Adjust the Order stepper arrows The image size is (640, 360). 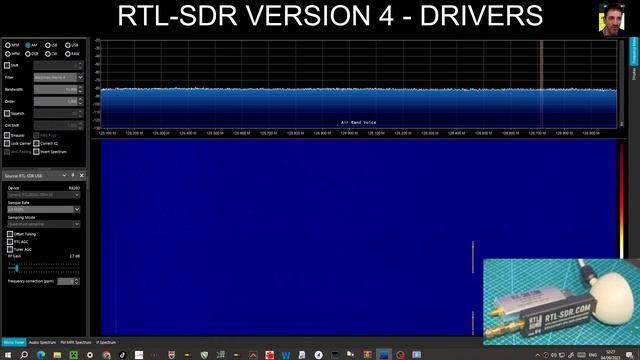click(80, 101)
